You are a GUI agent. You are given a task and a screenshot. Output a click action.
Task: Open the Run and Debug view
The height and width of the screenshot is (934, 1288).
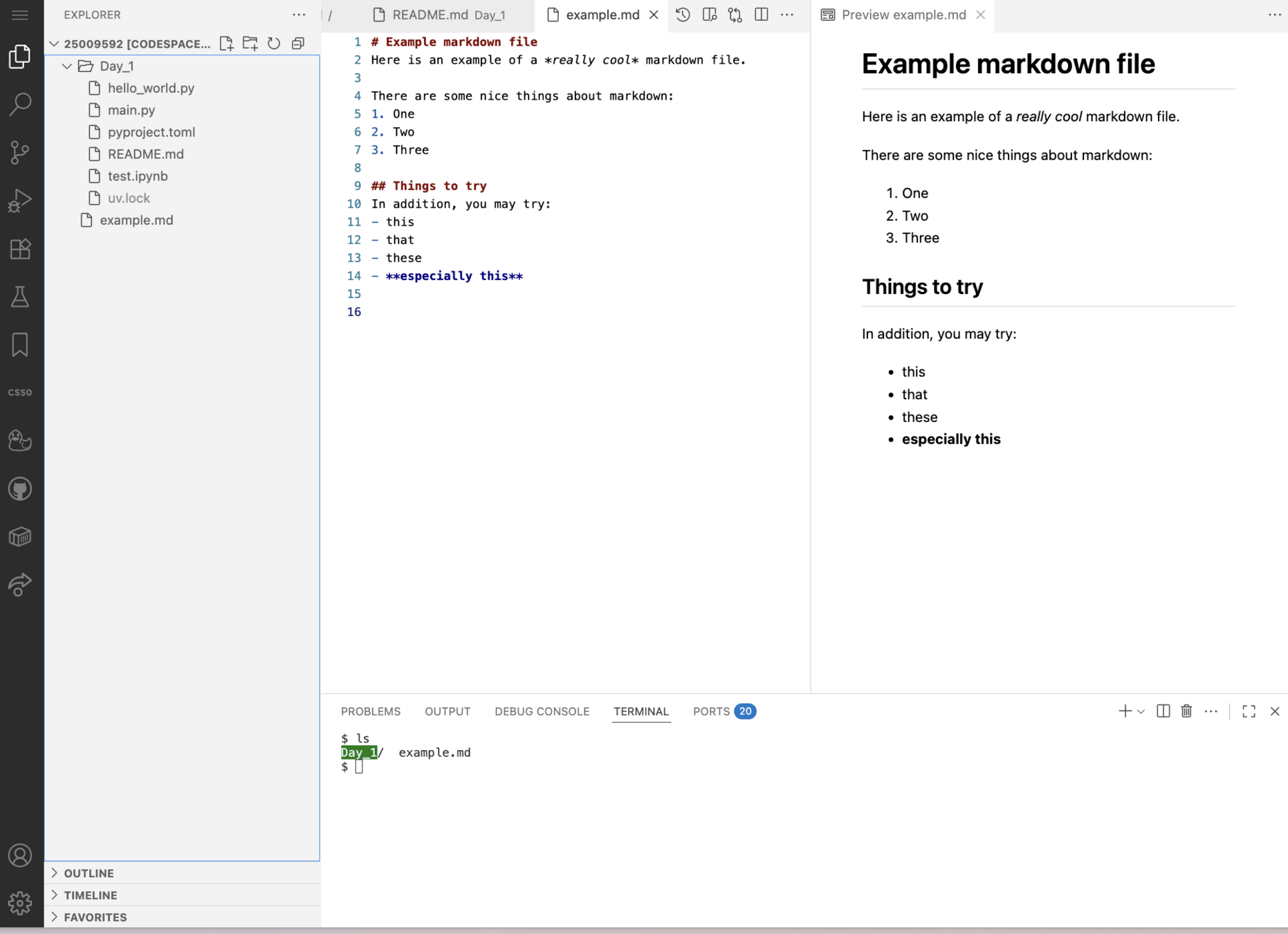20,201
